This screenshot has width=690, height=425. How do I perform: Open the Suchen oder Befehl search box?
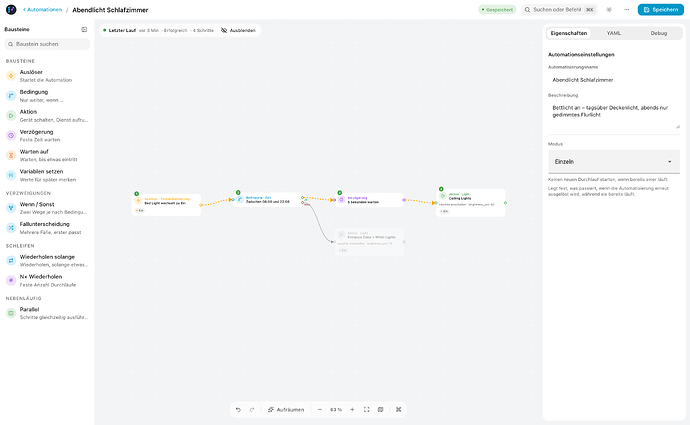tap(559, 10)
